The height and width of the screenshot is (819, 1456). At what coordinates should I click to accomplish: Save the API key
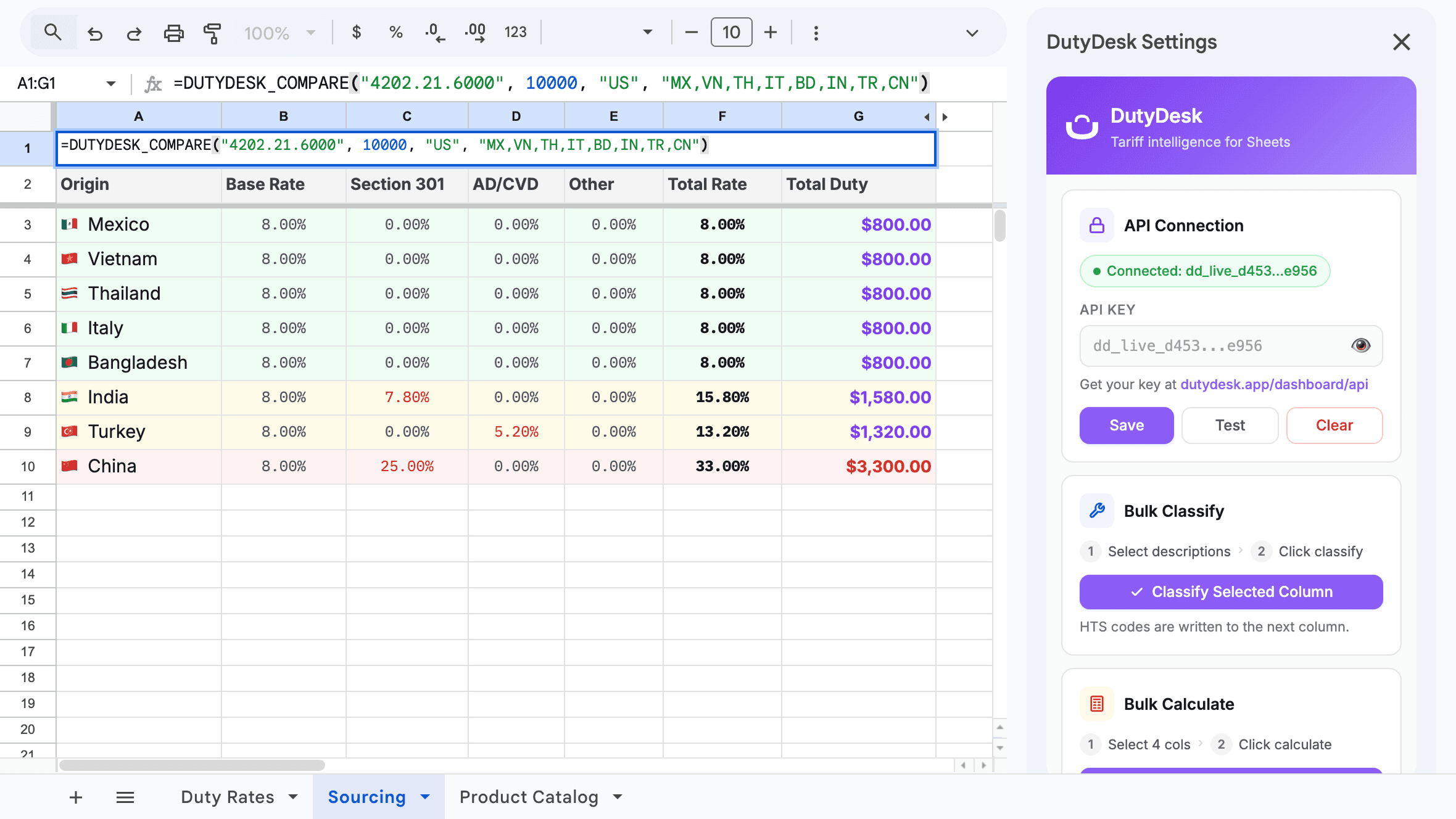click(x=1125, y=425)
